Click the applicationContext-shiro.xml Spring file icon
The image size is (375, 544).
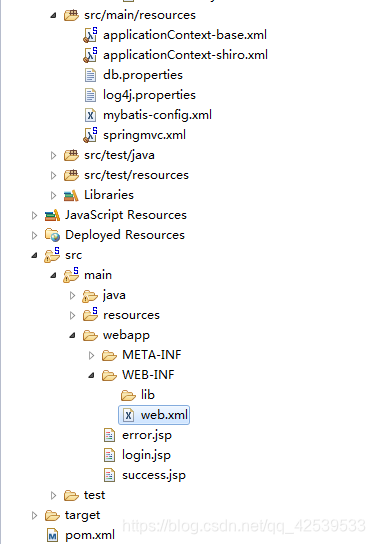[x=90, y=55]
